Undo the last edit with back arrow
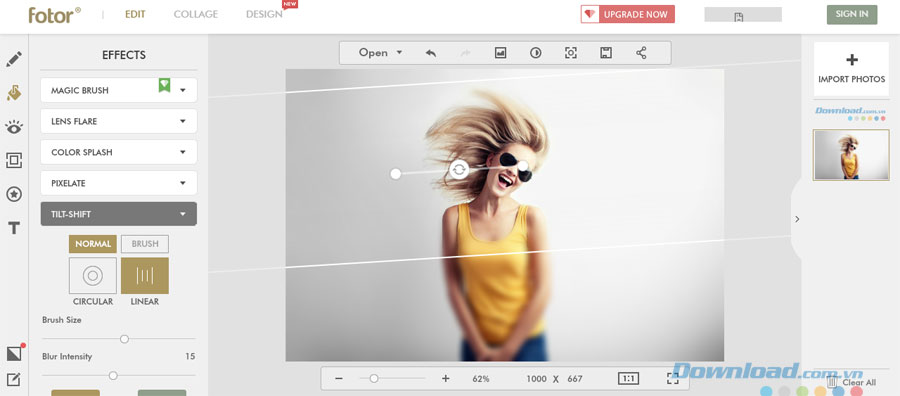The width and height of the screenshot is (900, 396). 430,53
